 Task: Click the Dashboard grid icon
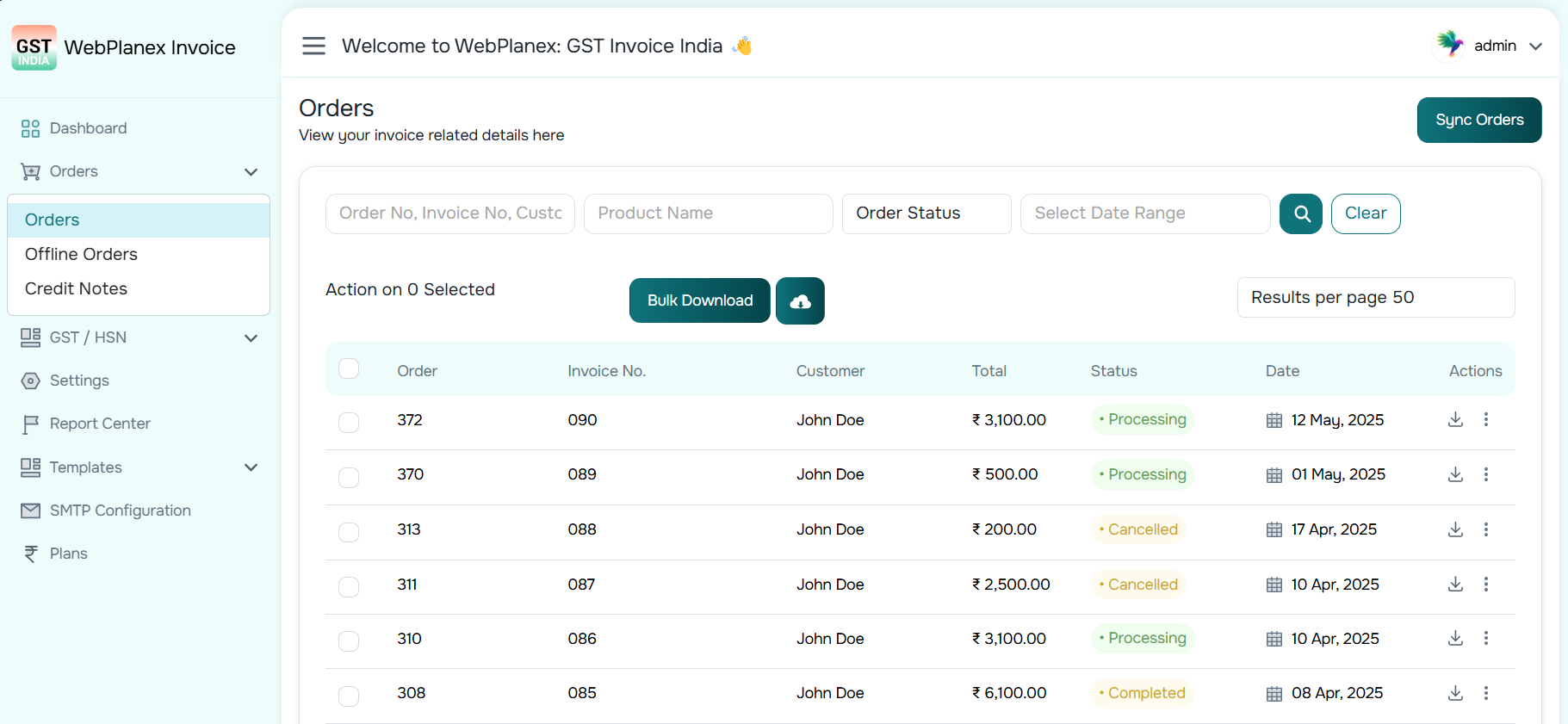click(30, 128)
